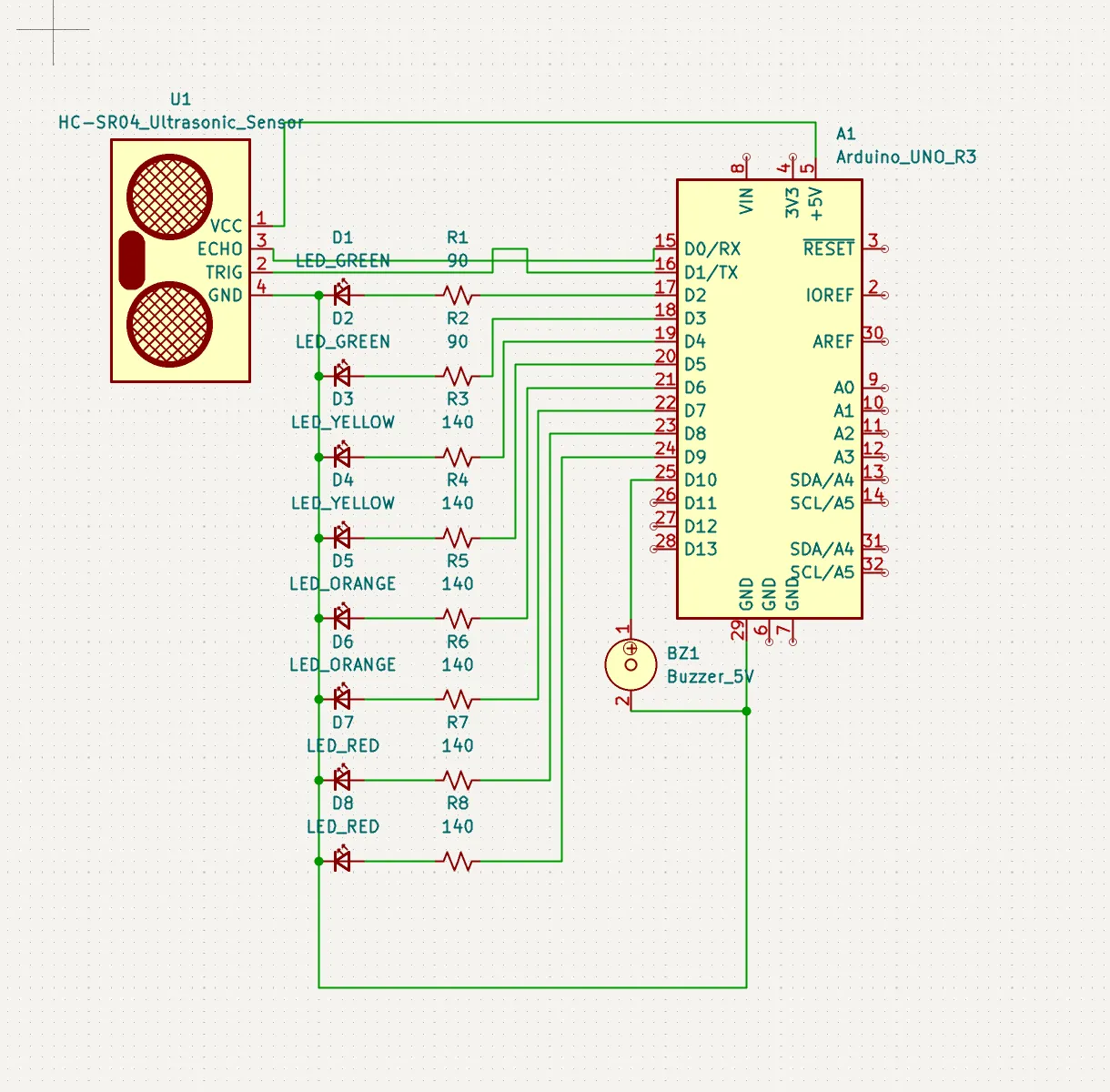Select the LED_ORANGE diode symbol D5
This screenshot has height=1092, width=1110.
[342, 617]
